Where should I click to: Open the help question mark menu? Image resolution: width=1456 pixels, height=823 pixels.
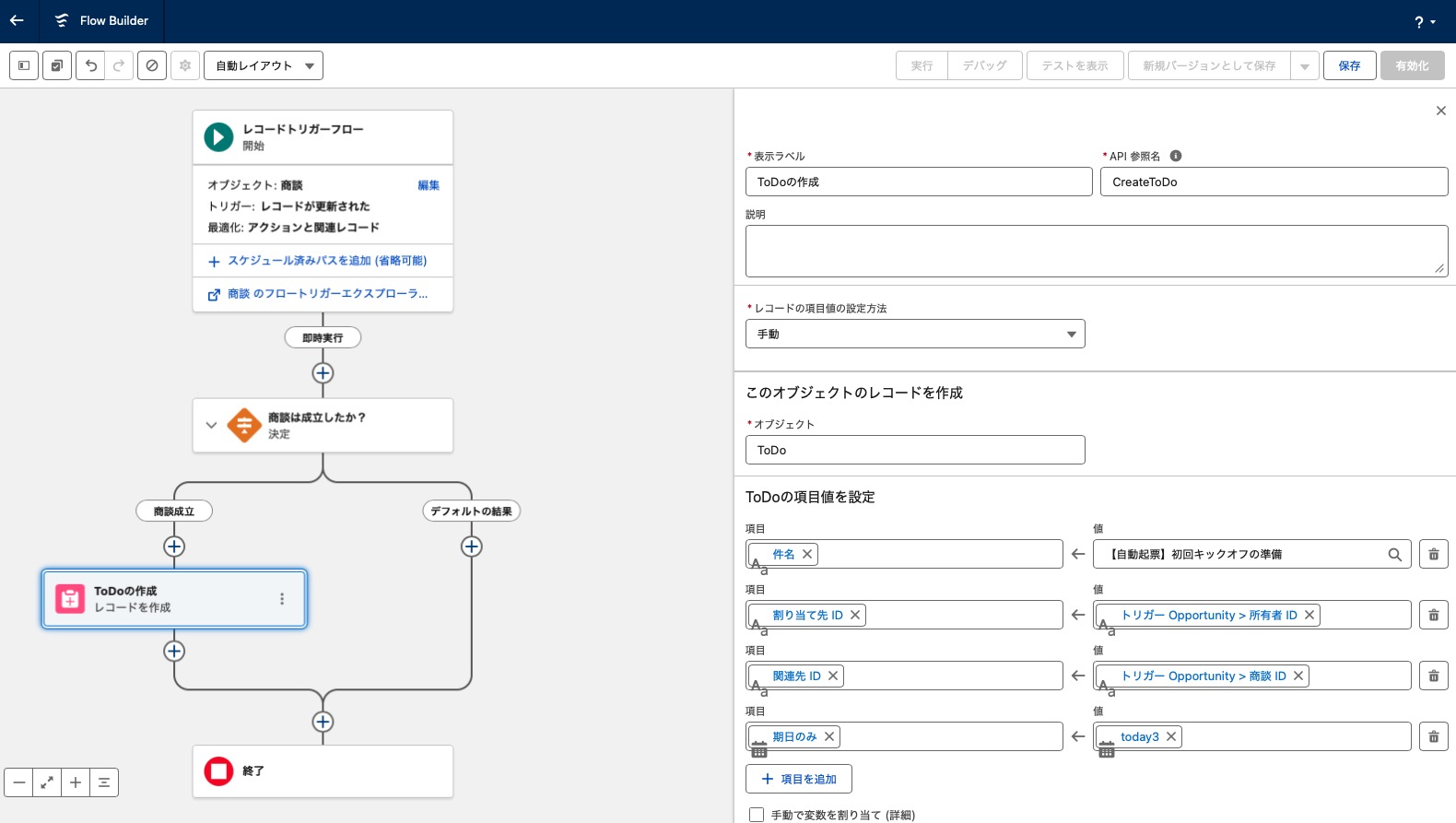pyautogui.click(x=1425, y=22)
